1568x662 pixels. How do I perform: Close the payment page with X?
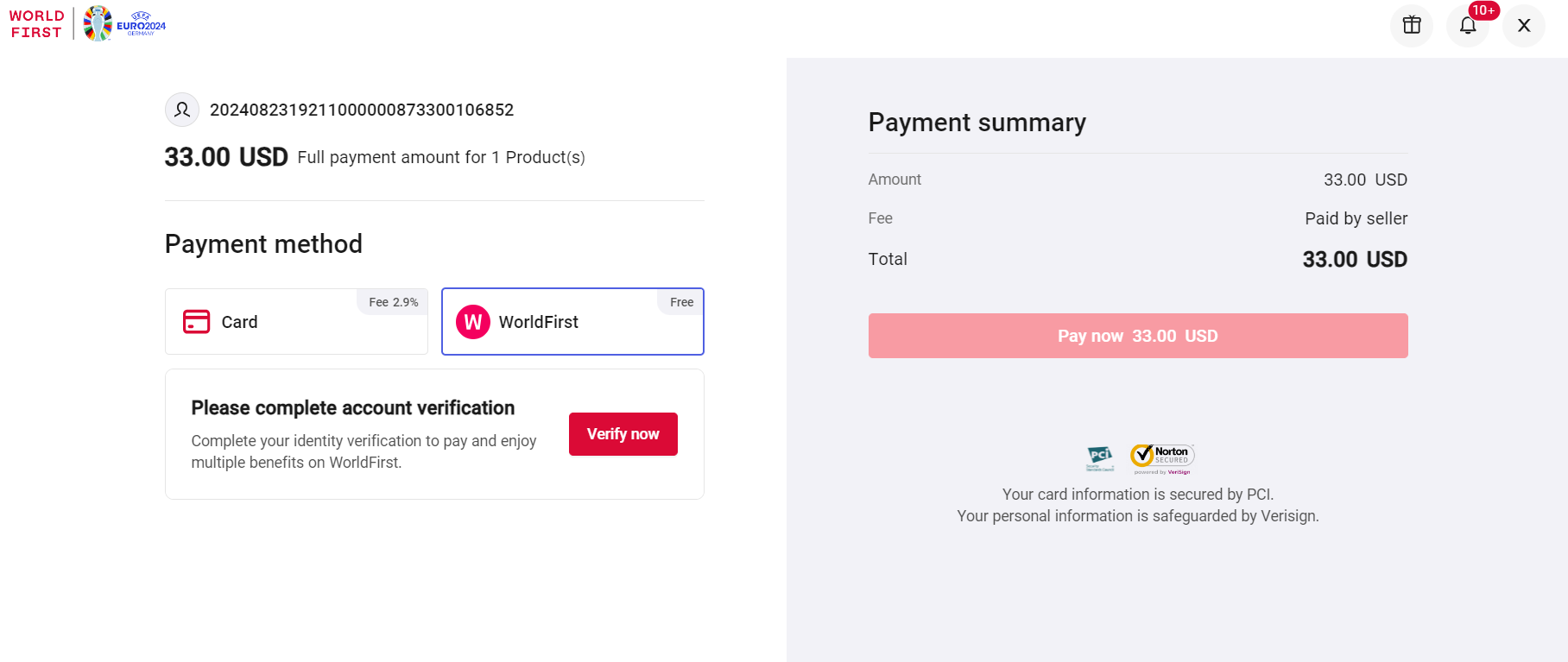[1524, 25]
